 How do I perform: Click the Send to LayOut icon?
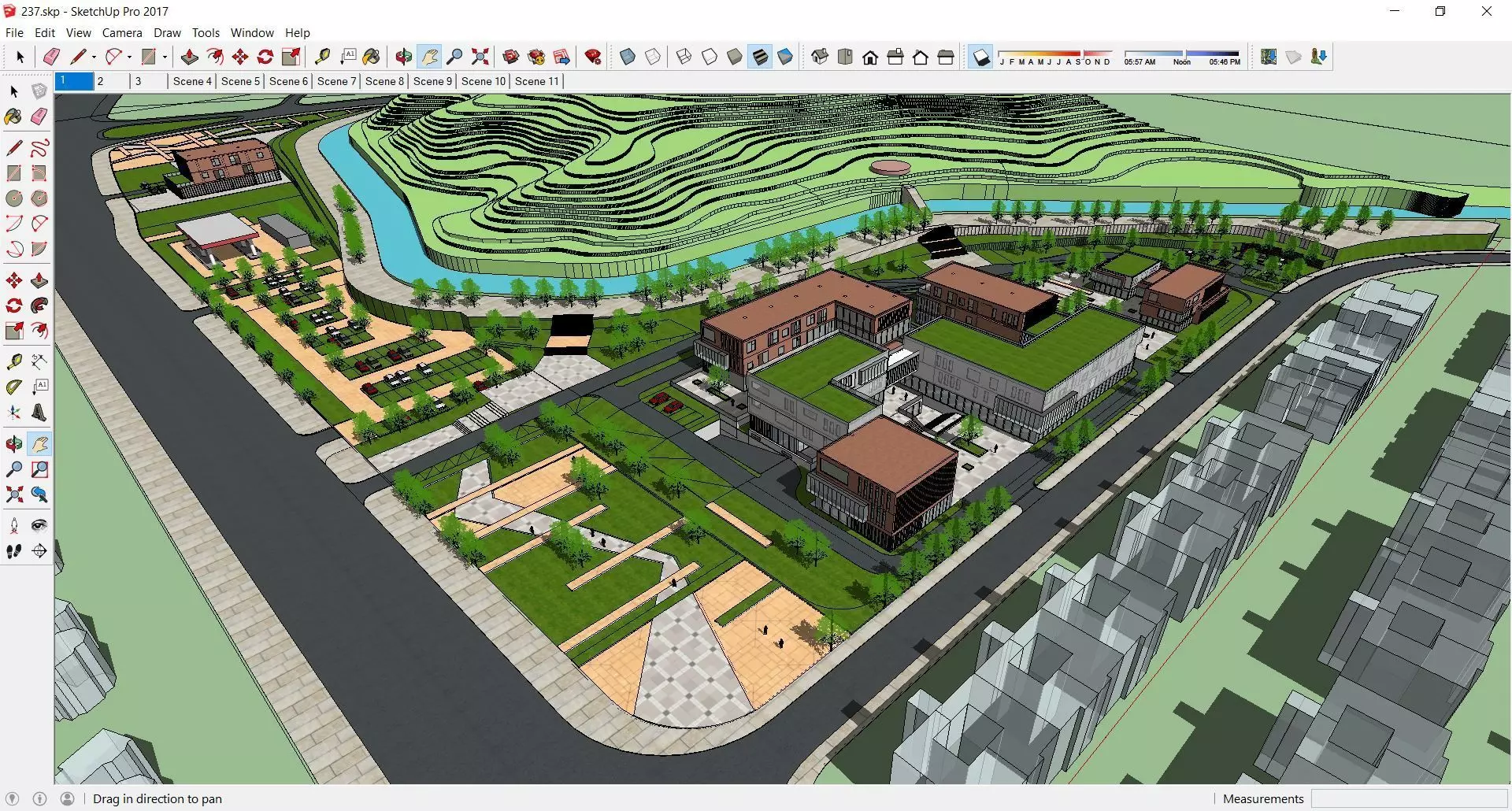(x=561, y=57)
